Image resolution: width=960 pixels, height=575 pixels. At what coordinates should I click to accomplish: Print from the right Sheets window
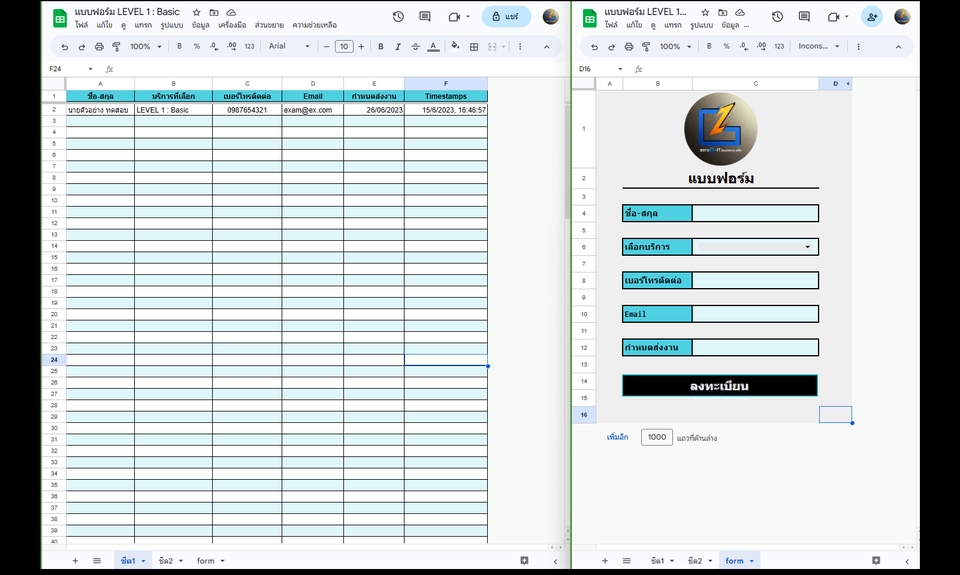coord(629,47)
